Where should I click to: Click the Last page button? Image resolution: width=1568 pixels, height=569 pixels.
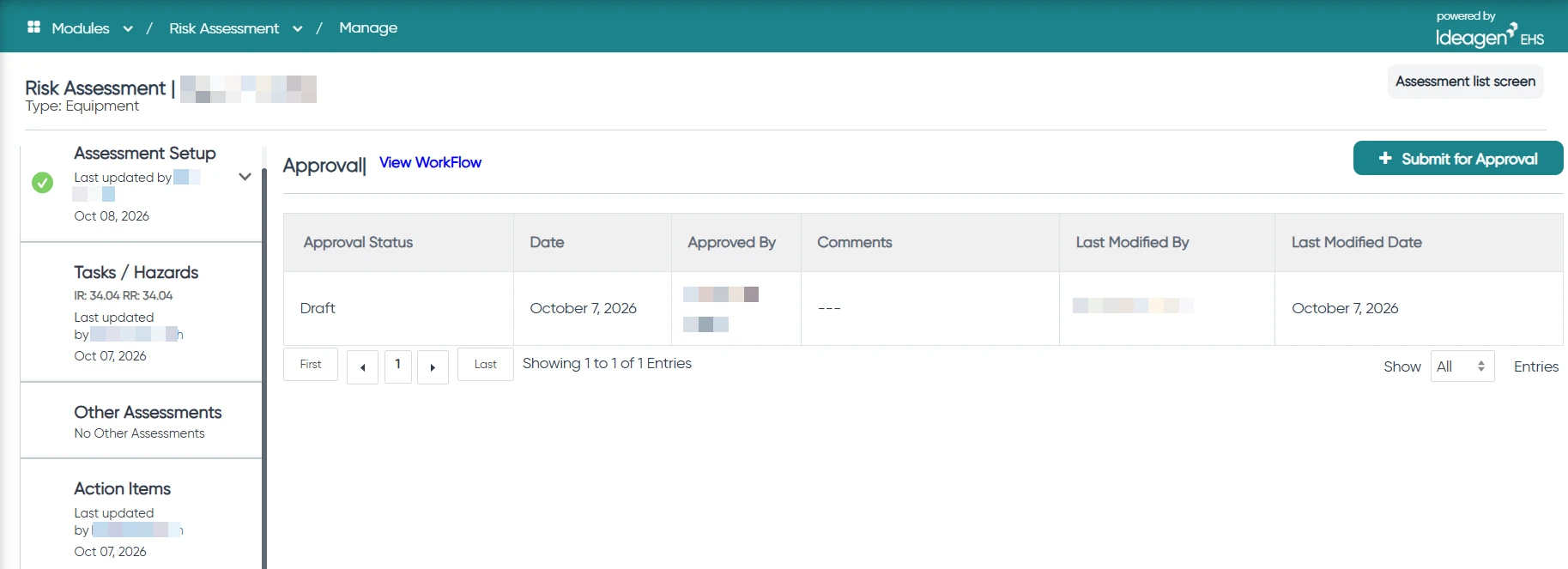486,365
